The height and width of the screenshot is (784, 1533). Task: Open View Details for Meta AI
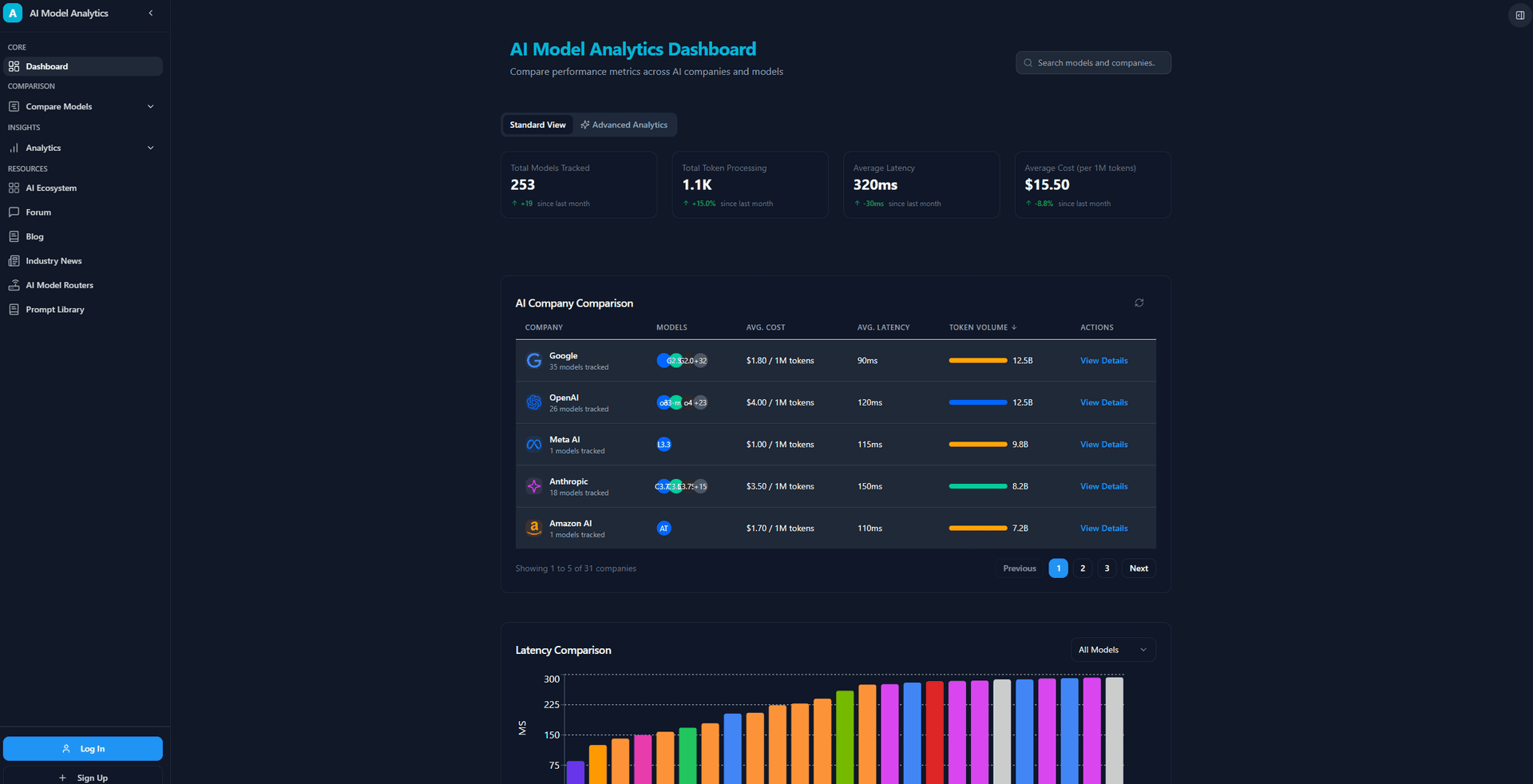1103,445
